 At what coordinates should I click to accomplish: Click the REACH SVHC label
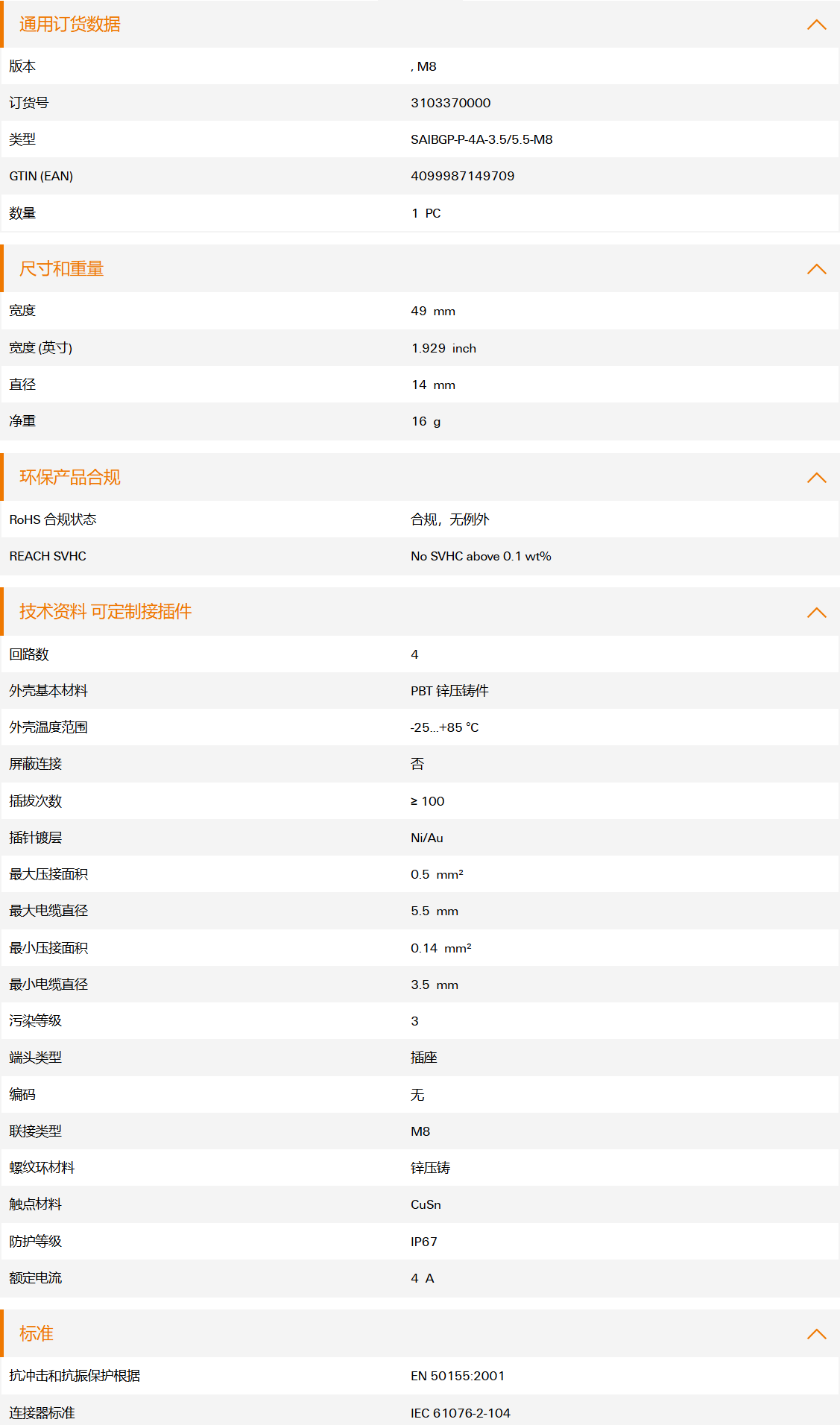48,556
